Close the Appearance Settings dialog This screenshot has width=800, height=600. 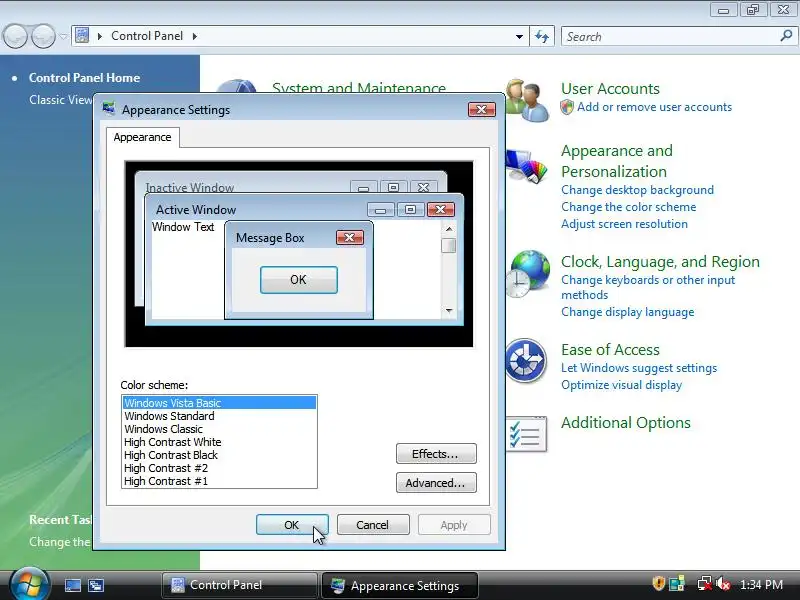pyautogui.click(x=482, y=109)
